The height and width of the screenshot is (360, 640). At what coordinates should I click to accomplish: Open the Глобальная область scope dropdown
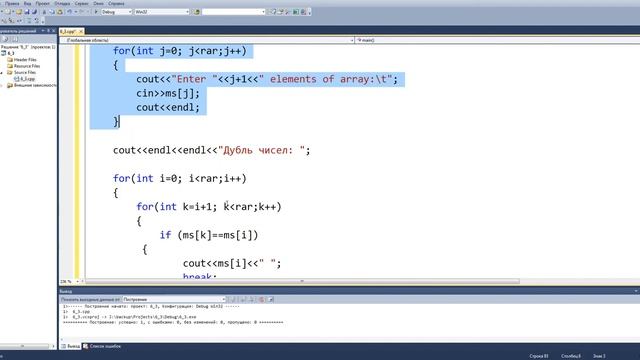(x=207, y=40)
